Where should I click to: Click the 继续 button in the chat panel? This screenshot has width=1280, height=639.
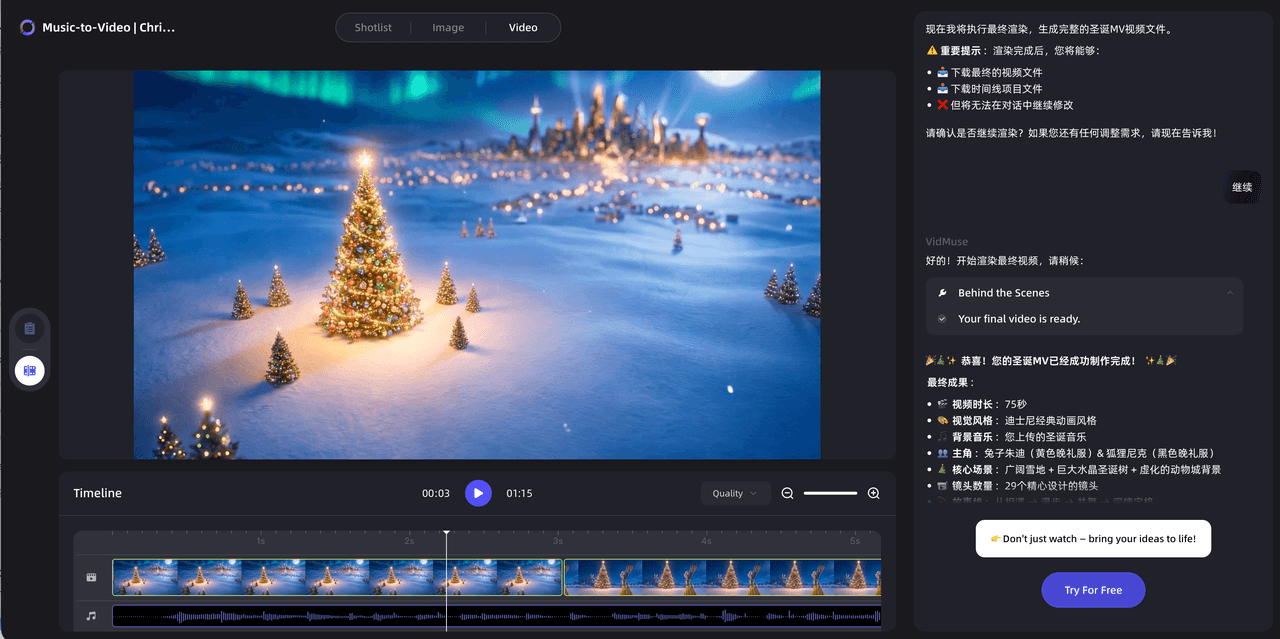click(1242, 187)
